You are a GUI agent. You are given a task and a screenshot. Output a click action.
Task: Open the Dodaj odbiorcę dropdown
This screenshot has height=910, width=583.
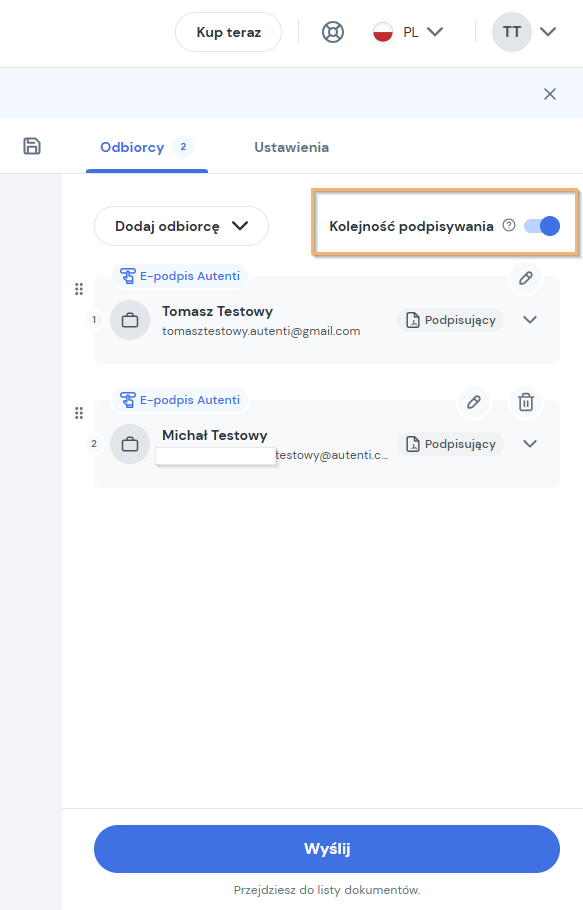point(181,226)
